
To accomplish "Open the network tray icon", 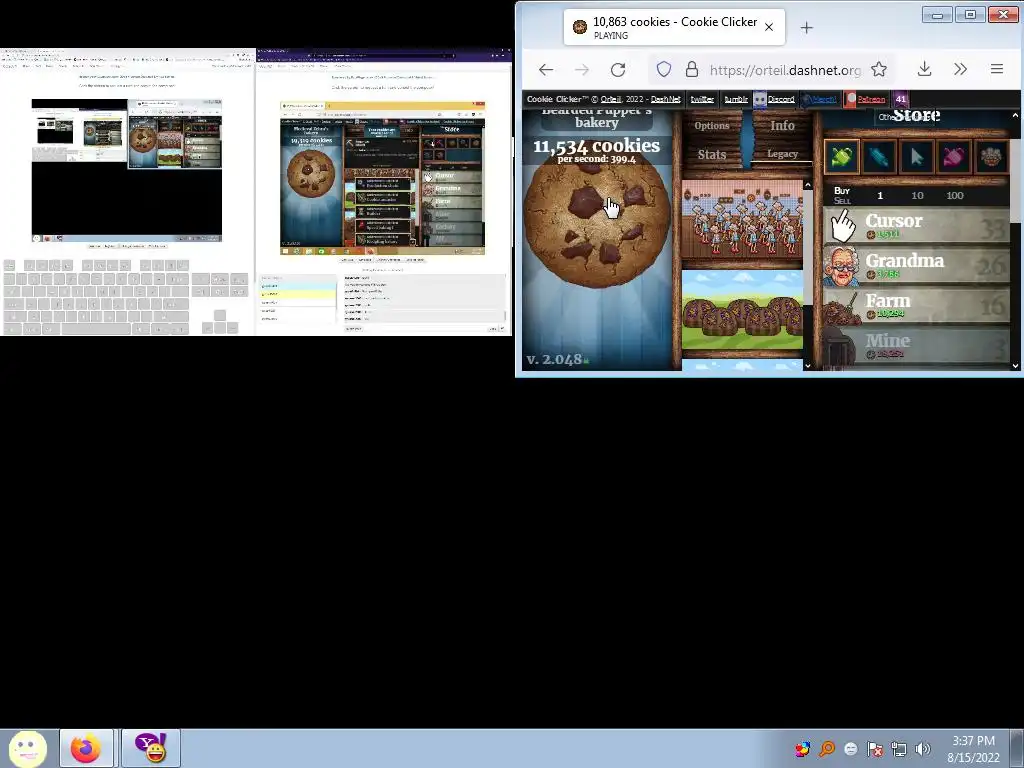I will (x=899, y=749).
